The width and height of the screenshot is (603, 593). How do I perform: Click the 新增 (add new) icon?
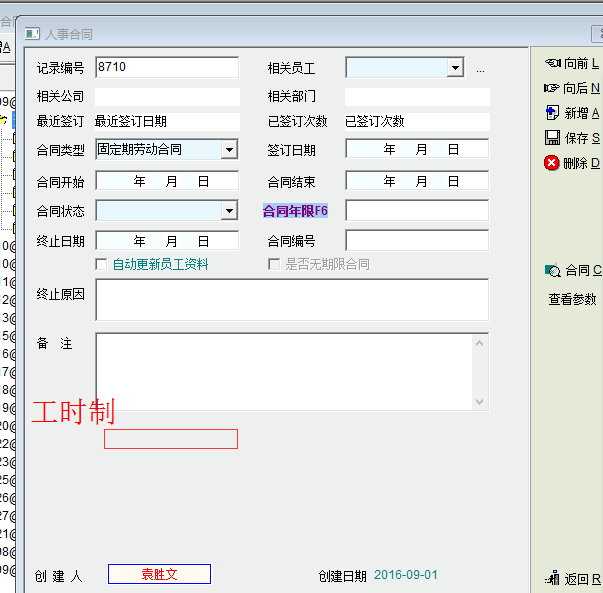coord(552,113)
